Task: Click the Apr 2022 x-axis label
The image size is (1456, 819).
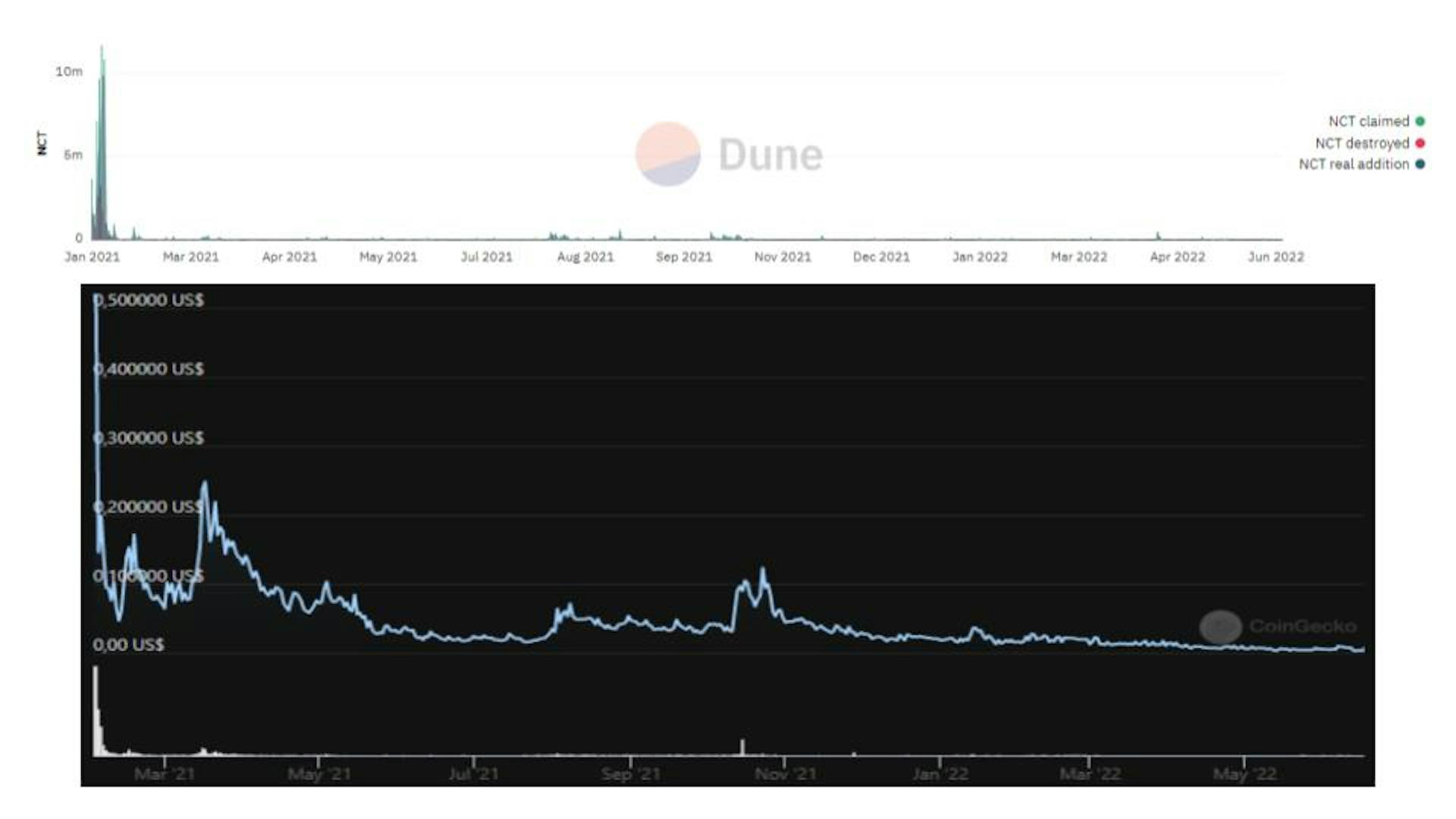Action: coord(1177,257)
